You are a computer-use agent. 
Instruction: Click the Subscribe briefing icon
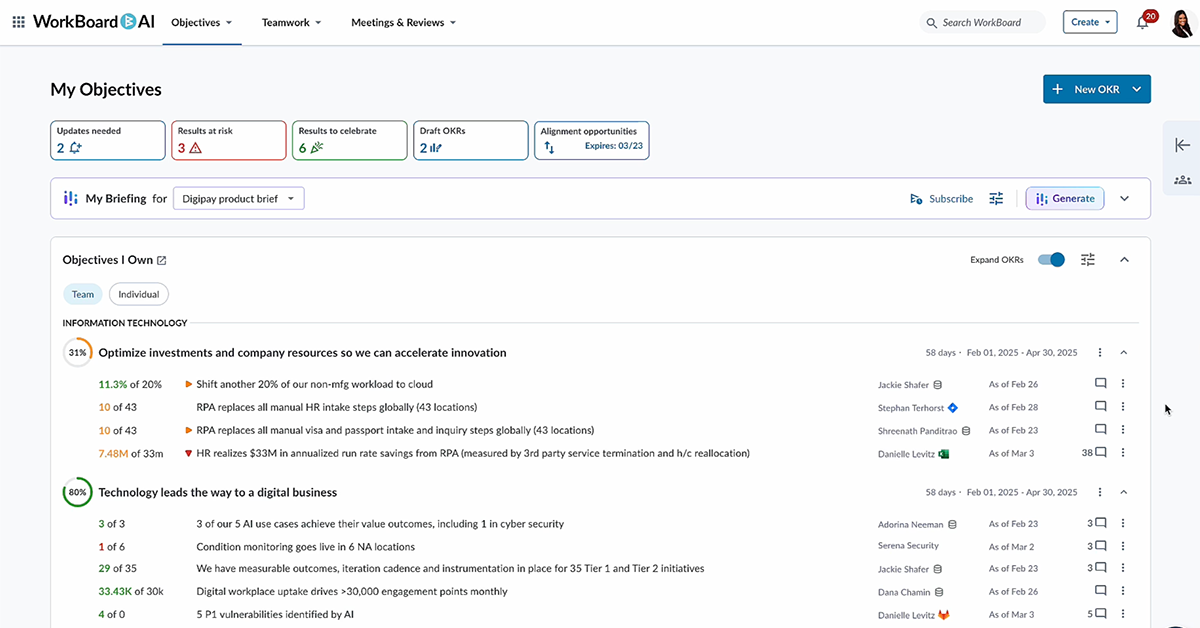[941, 198]
